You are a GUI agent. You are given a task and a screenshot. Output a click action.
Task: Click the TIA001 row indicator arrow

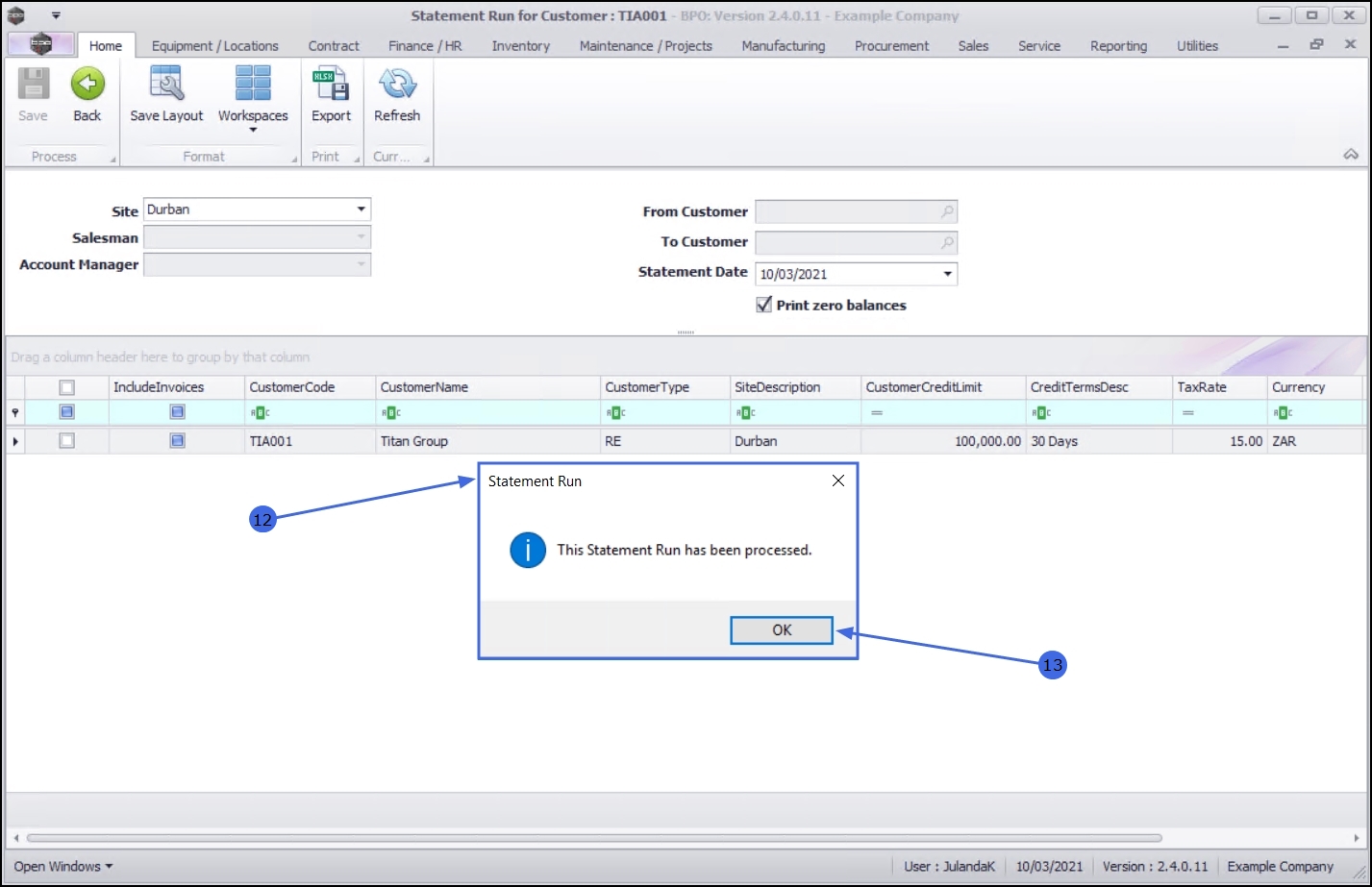15,441
